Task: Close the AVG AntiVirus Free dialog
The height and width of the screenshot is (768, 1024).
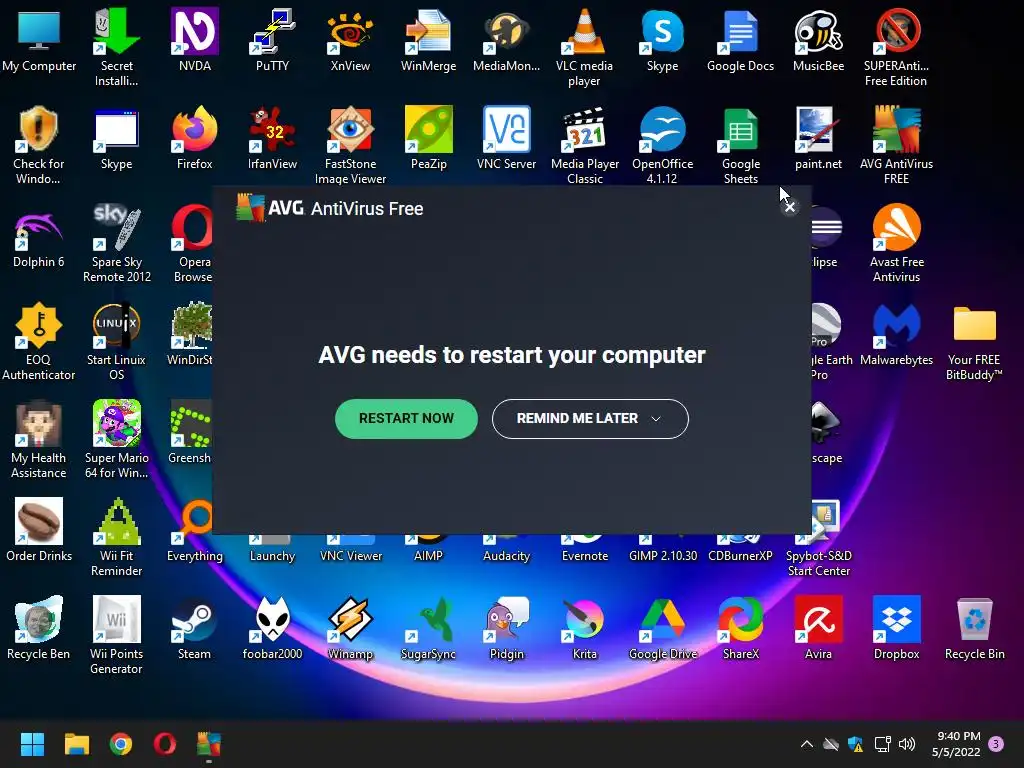Action: pos(790,207)
